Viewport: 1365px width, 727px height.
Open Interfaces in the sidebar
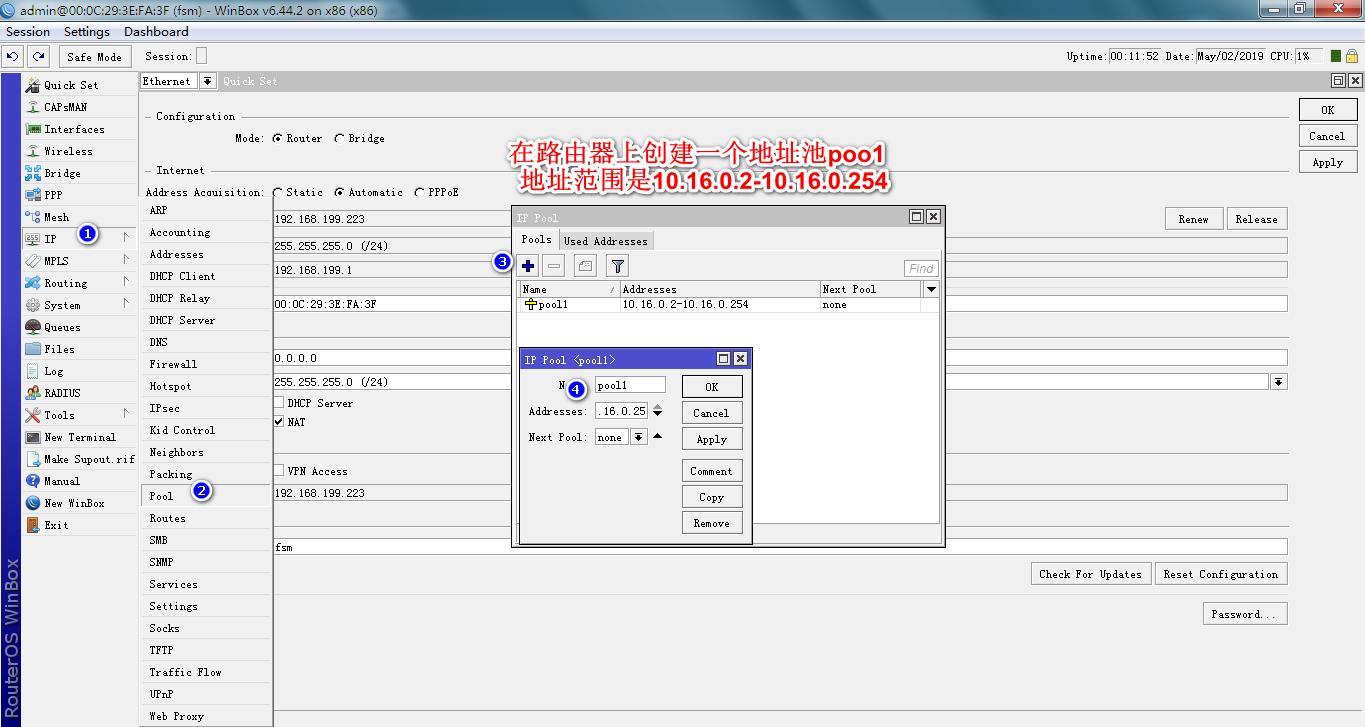[74, 129]
